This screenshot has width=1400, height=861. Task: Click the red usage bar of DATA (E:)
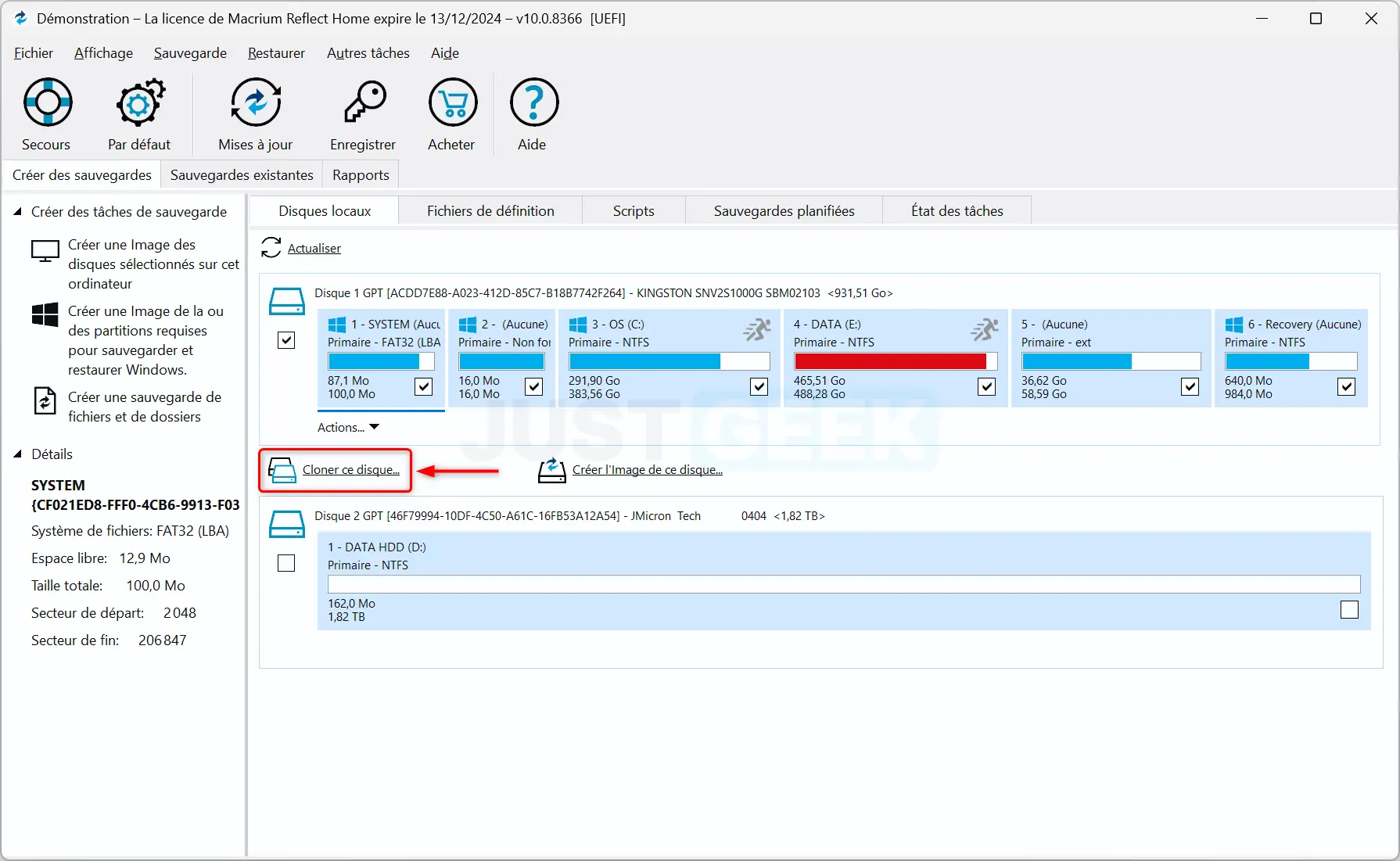896,361
